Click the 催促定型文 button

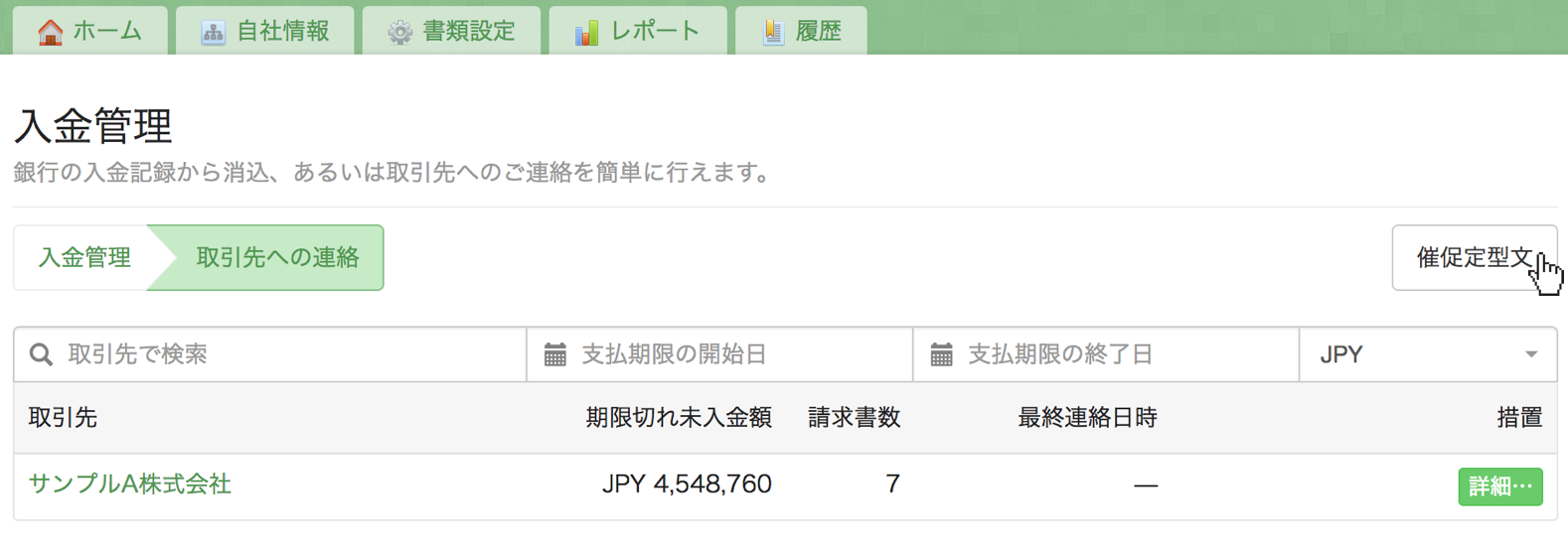[1475, 258]
